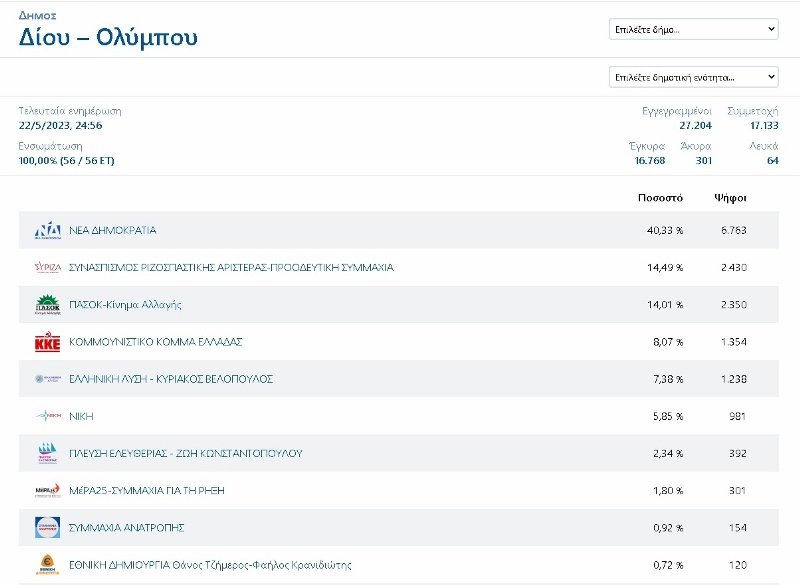Select the ΝΙΚΗ party name
This screenshot has height=585, width=800.
pos(81,416)
